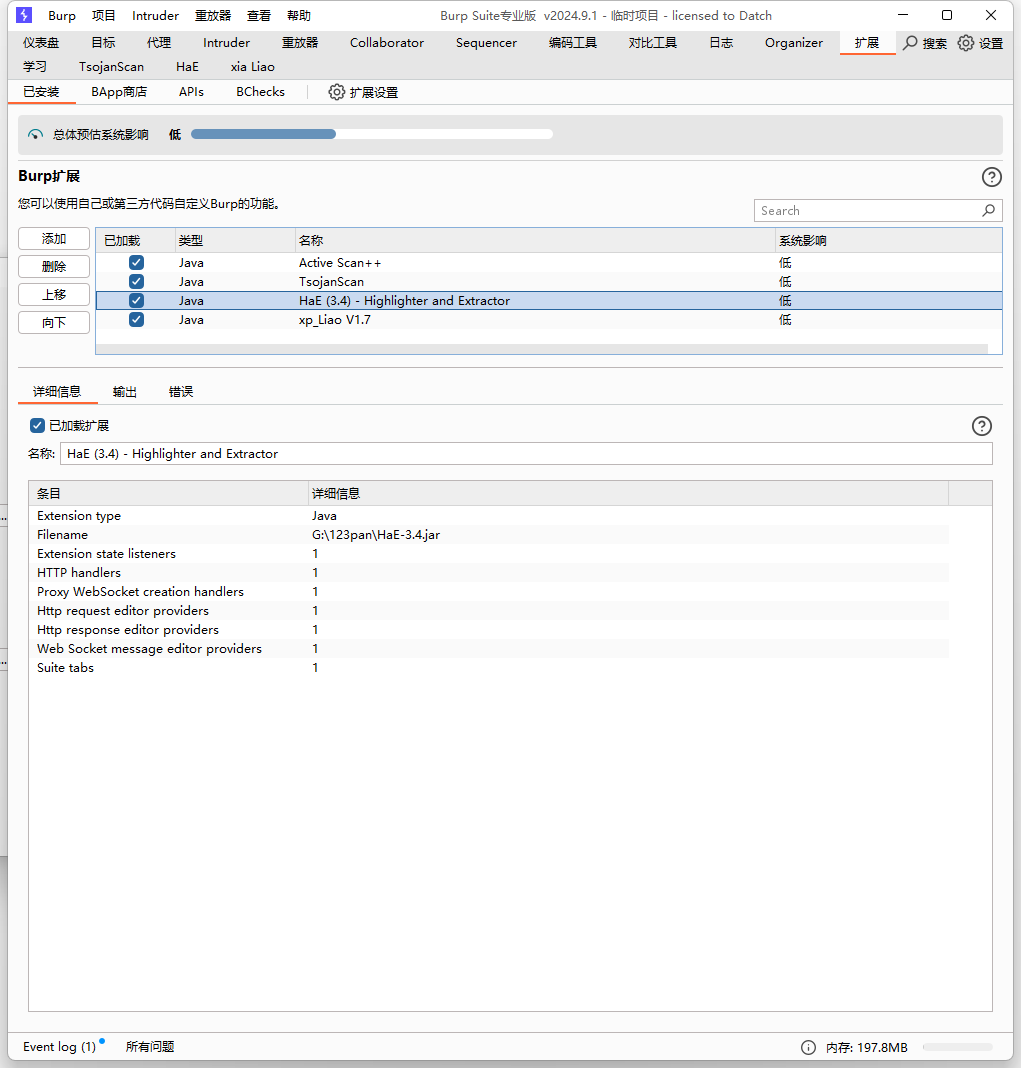The image size is (1021, 1068).
Task: Click the info icon next to 内存
Action: pos(808,1047)
